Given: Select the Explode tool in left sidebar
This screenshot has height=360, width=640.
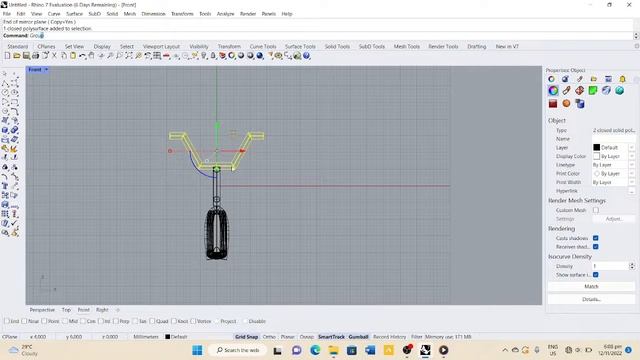Looking at the screenshot, I should (14, 149).
